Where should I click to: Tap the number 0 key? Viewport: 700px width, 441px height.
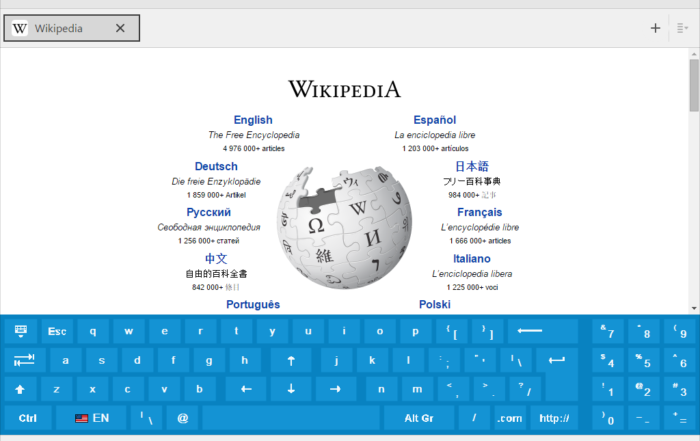coord(608,418)
